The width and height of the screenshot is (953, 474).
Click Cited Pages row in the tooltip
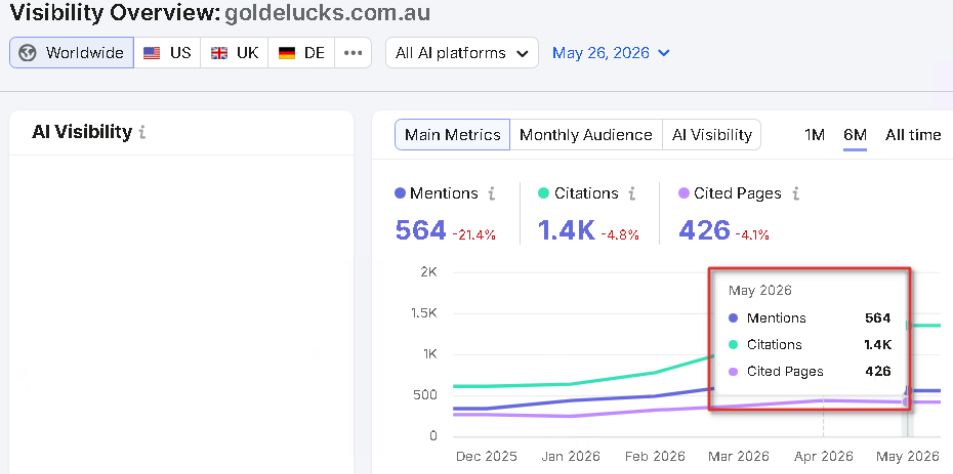point(810,371)
